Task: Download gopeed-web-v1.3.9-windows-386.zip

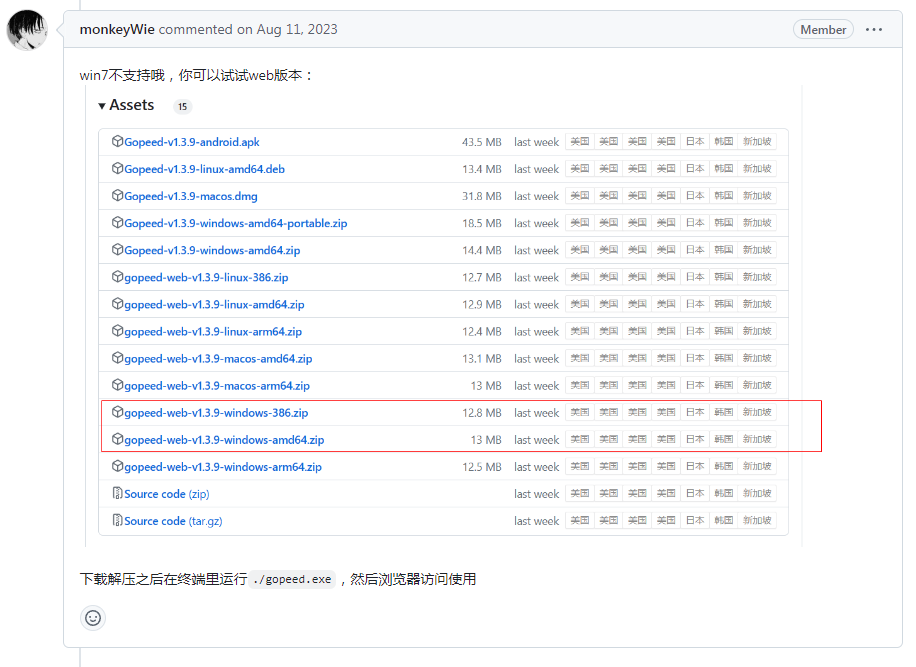Action: [216, 412]
